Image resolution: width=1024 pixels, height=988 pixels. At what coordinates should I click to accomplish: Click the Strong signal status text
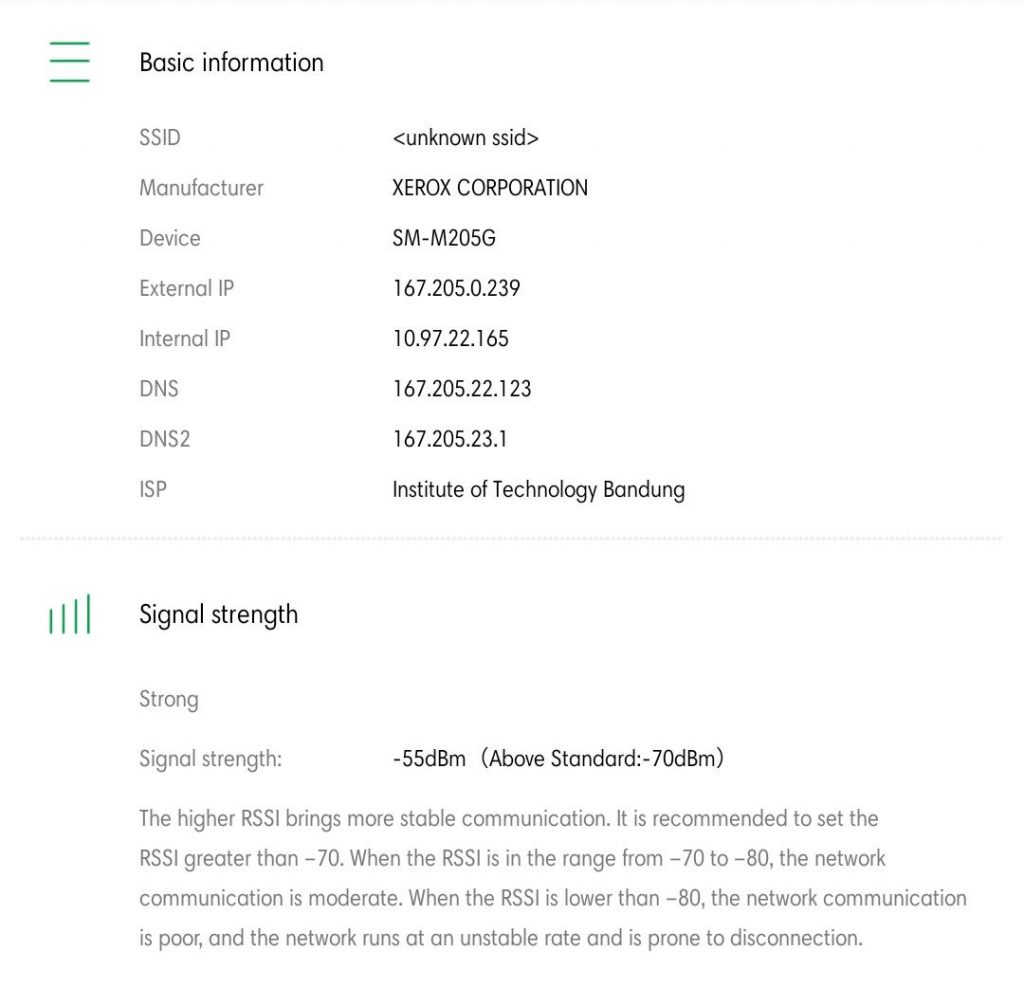point(168,699)
